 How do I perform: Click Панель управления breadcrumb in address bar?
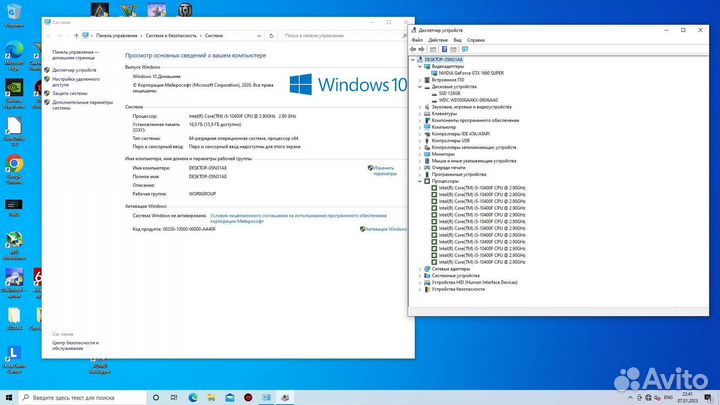(117, 35)
